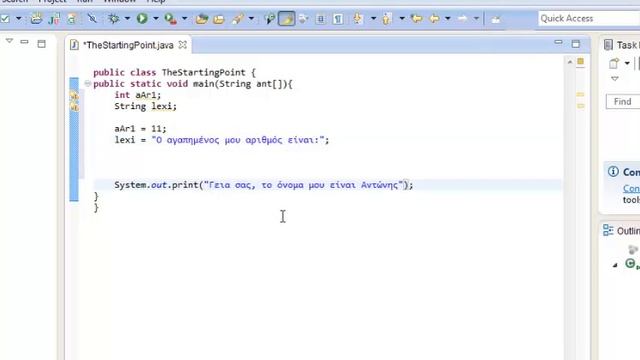Toggle Block Selection Mode

pos(321,19)
